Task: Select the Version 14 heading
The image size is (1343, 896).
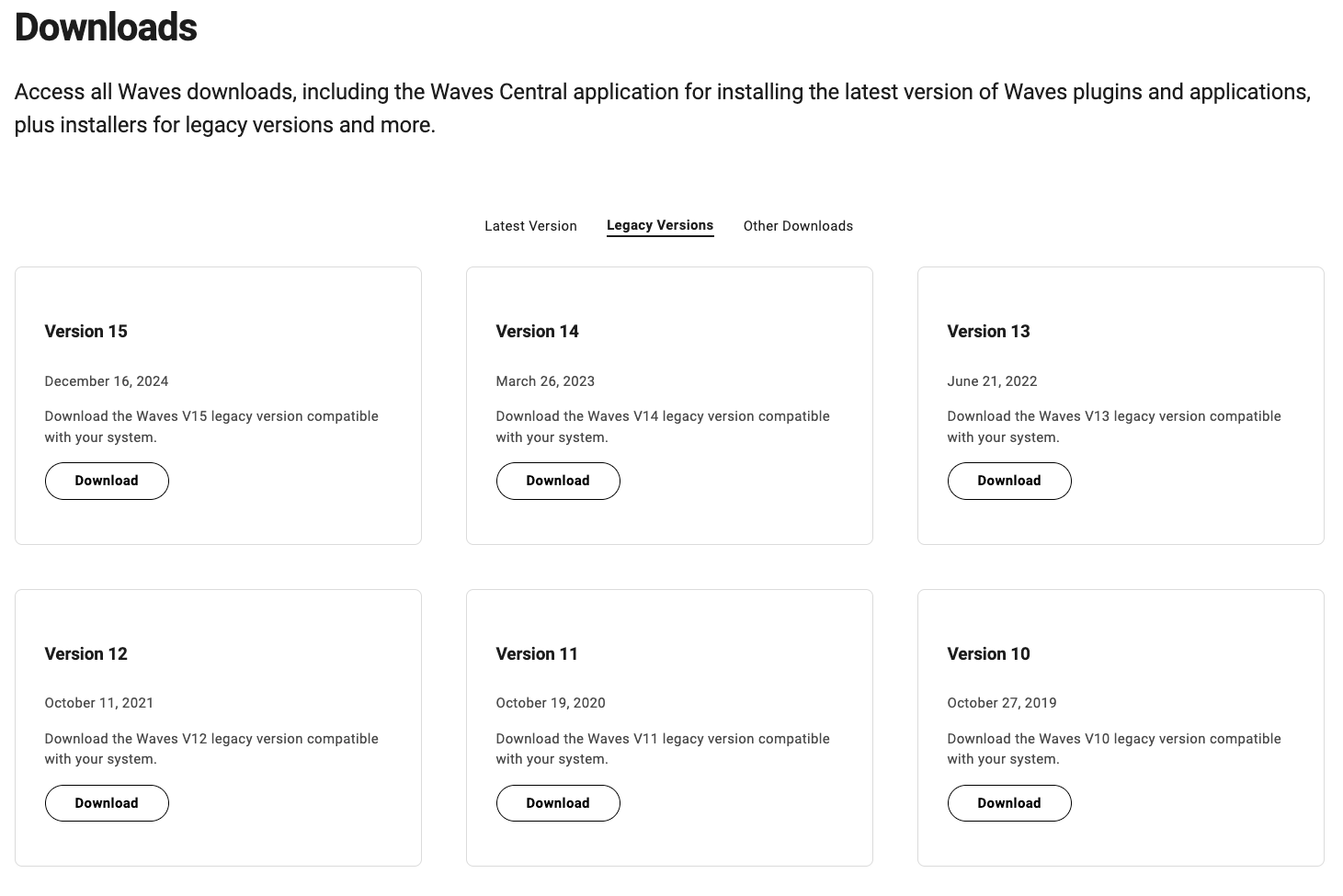Action: click(538, 332)
